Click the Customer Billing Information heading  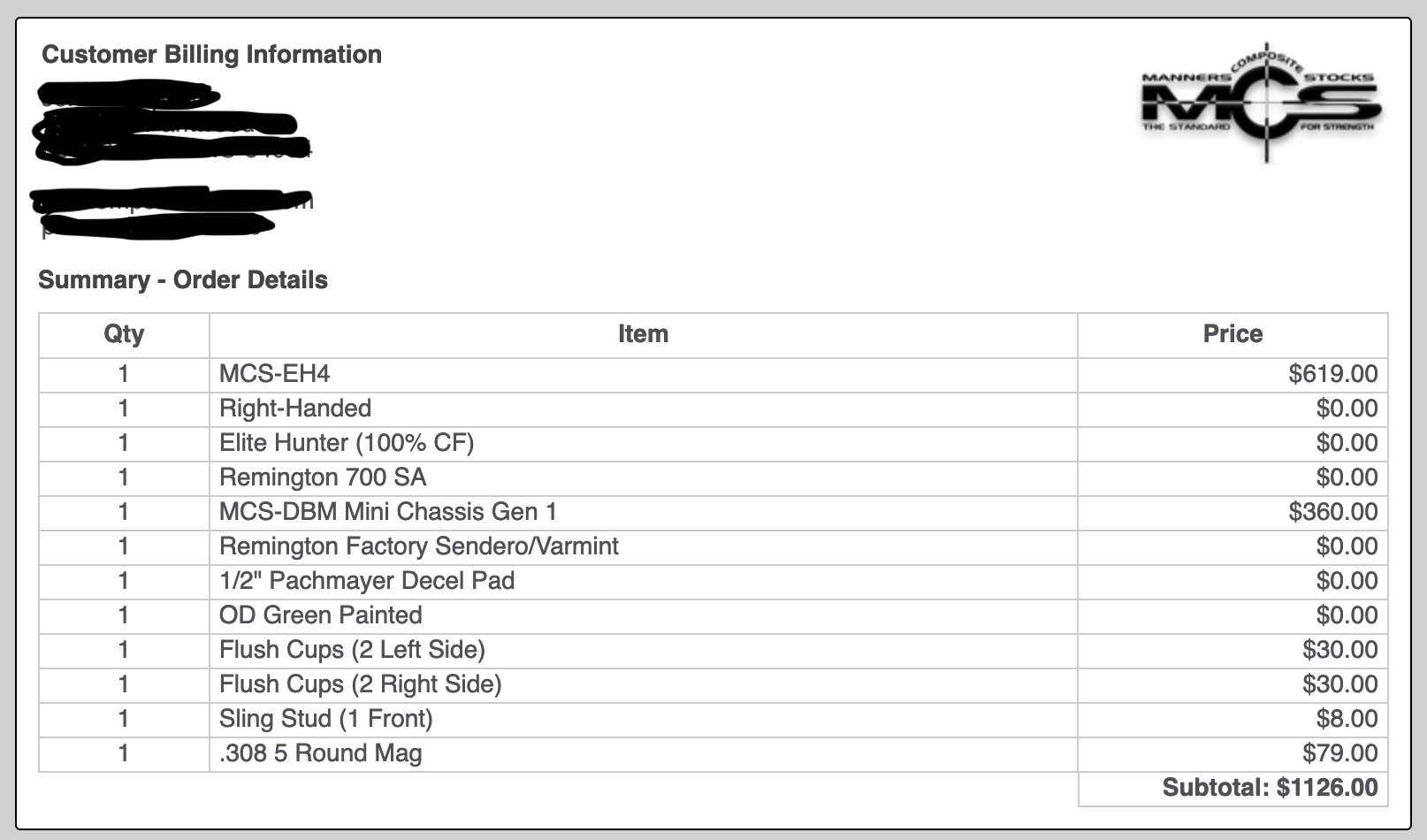point(212,55)
